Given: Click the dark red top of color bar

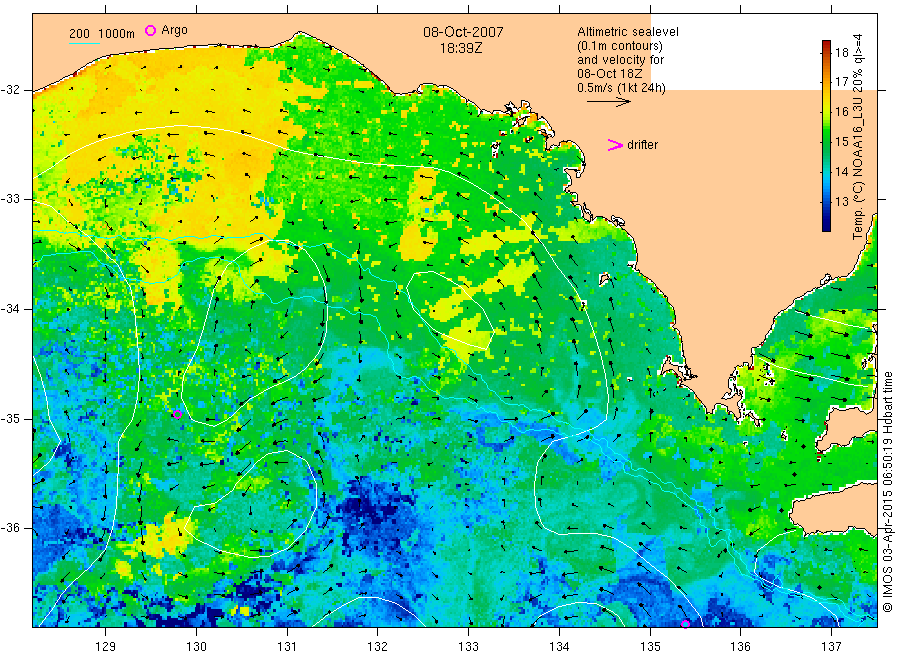Looking at the screenshot, I should [827, 45].
